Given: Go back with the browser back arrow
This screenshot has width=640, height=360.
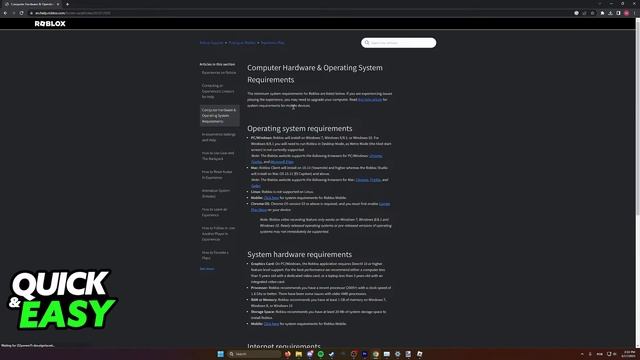Looking at the screenshot, I should [x=5, y=13].
